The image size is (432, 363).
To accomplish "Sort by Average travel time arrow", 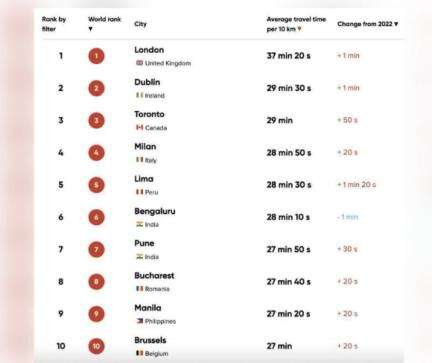I will 299,29.
